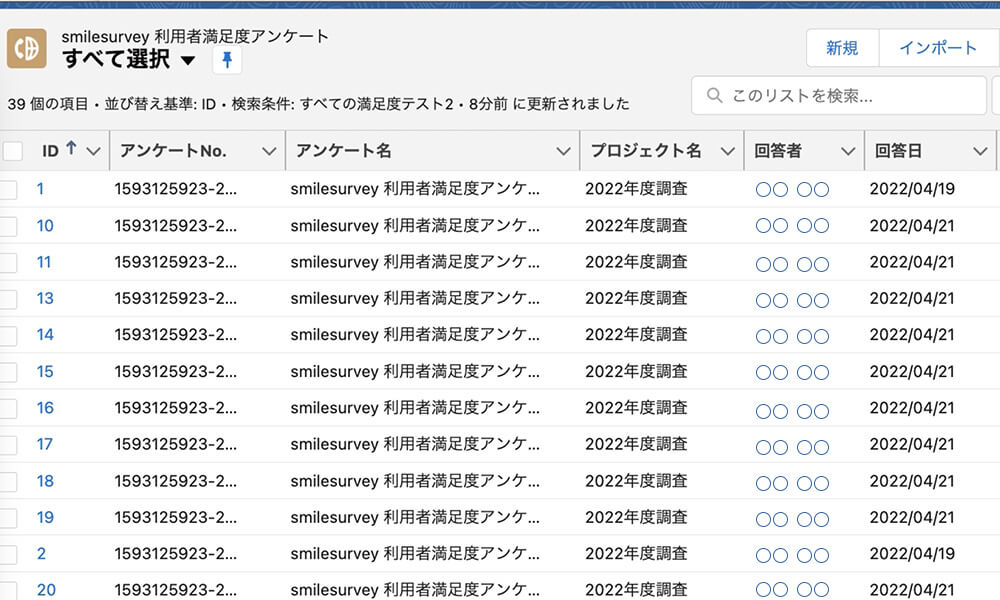Select checkbox for record ID 17
The width and height of the screenshot is (1000, 600).
[x=8, y=444]
